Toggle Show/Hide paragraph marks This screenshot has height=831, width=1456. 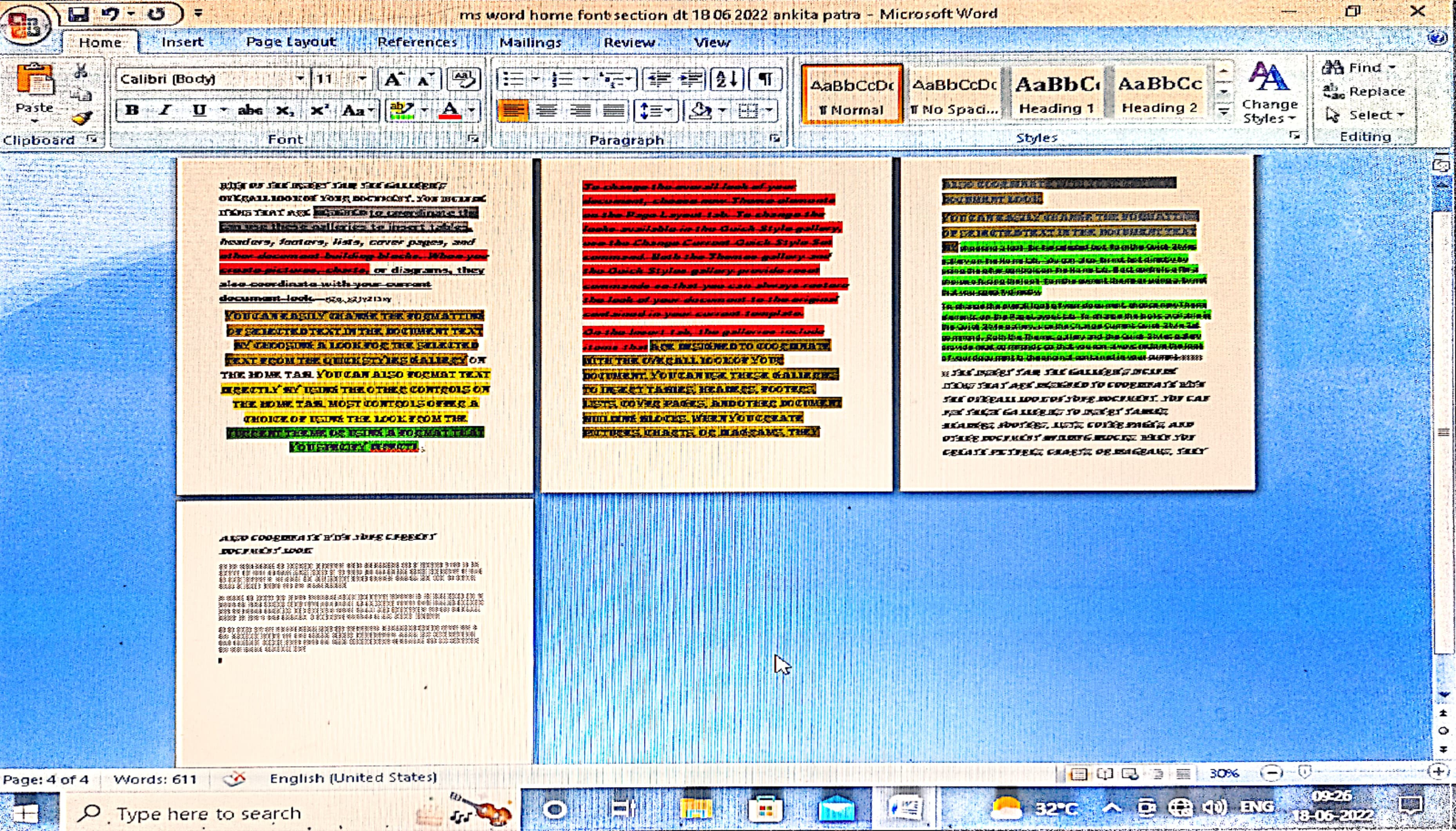(x=766, y=79)
